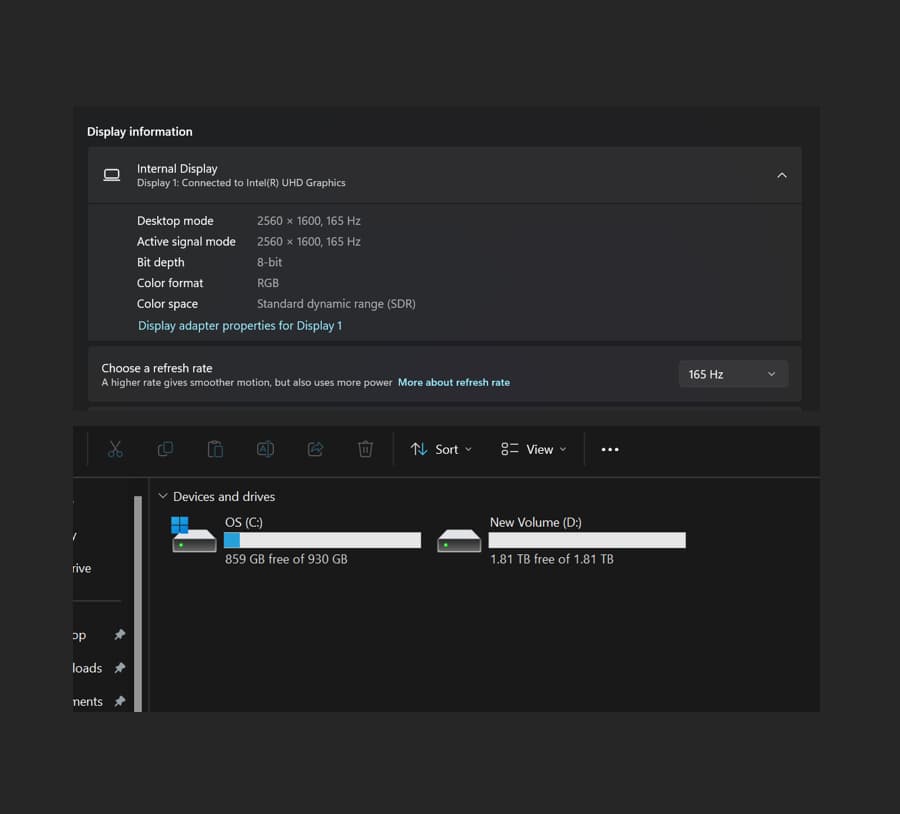Click the Share icon in toolbar
The image size is (900, 814).
click(x=315, y=449)
